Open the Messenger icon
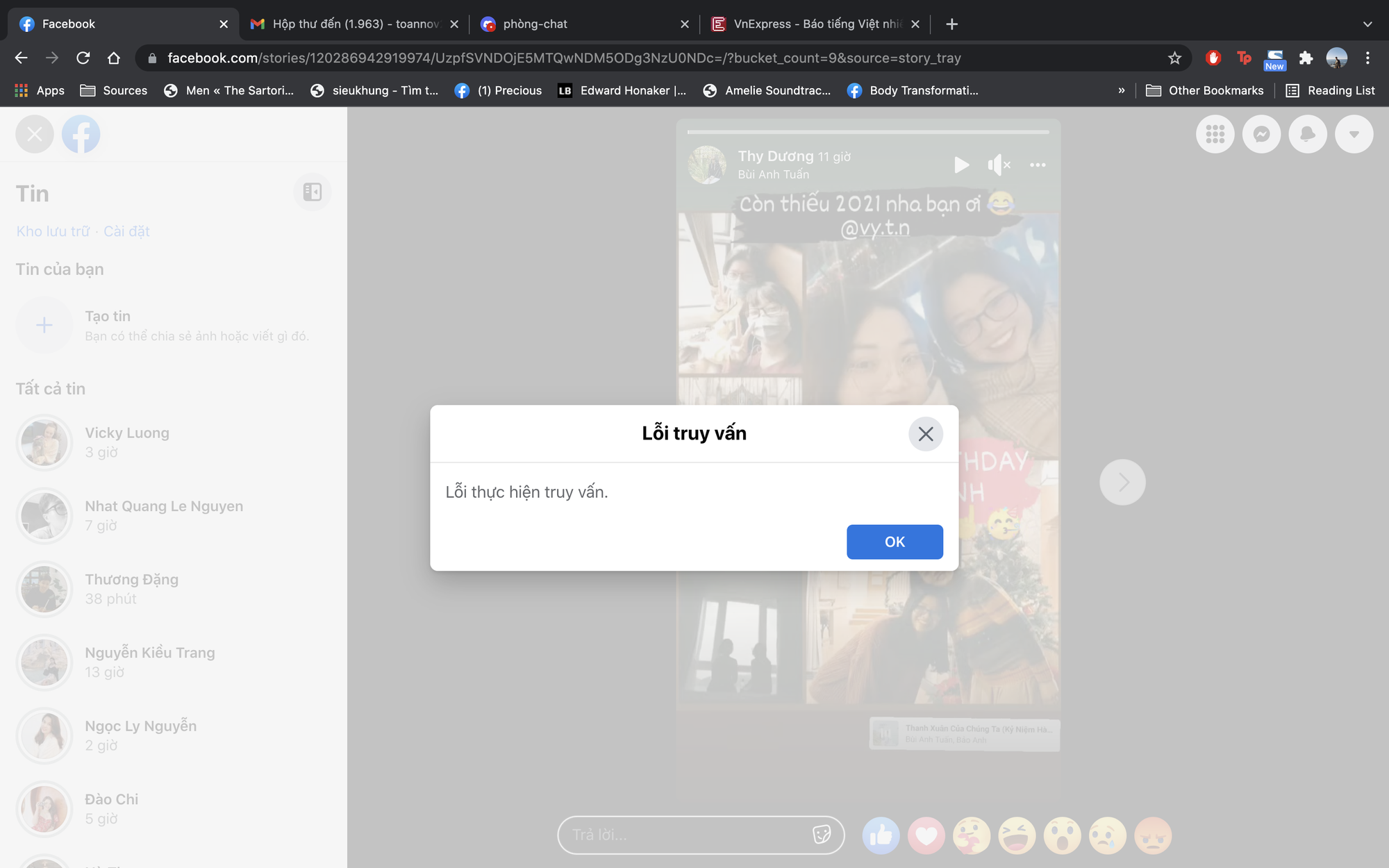This screenshot has width=1389, height=868. click(1261, 134)
